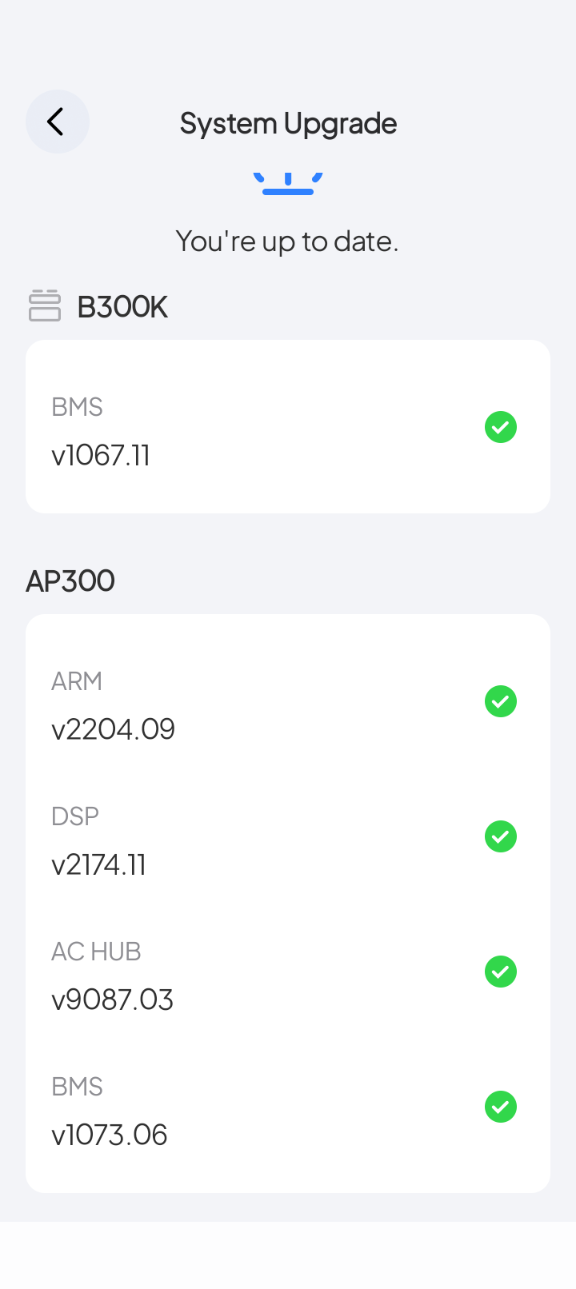The width and height of the screenshot is (576, 1289).
Task: Open the B300K BMS v1067.11 row
Action: 288,427
